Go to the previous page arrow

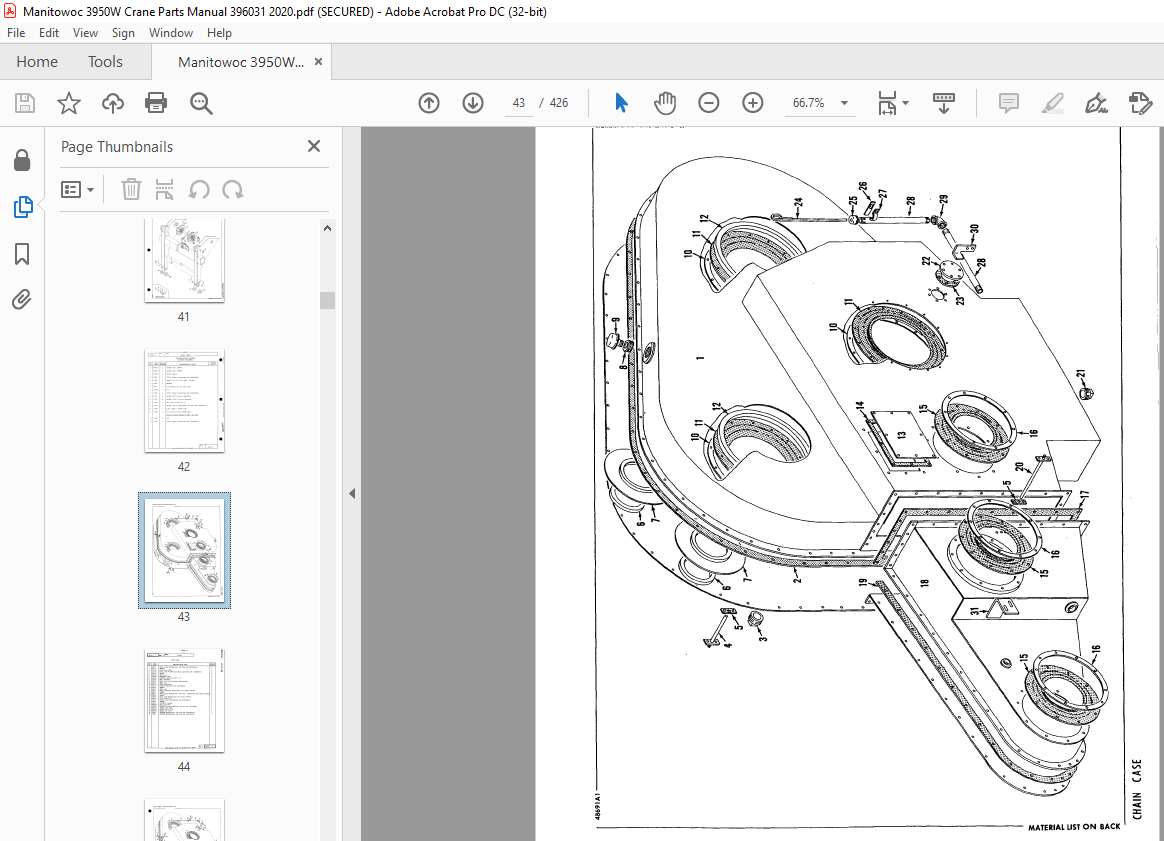pyautogui.click(x=429, y=102)
